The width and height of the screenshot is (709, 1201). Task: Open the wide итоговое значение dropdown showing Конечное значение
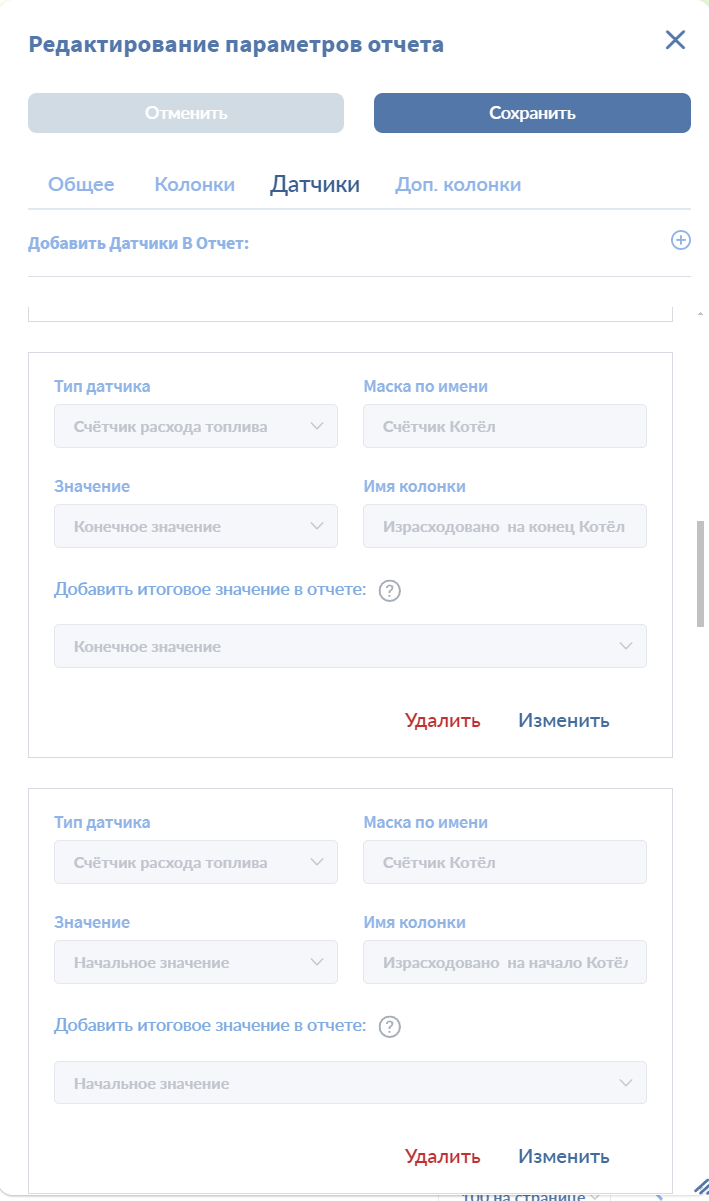(x=350, y=646)
